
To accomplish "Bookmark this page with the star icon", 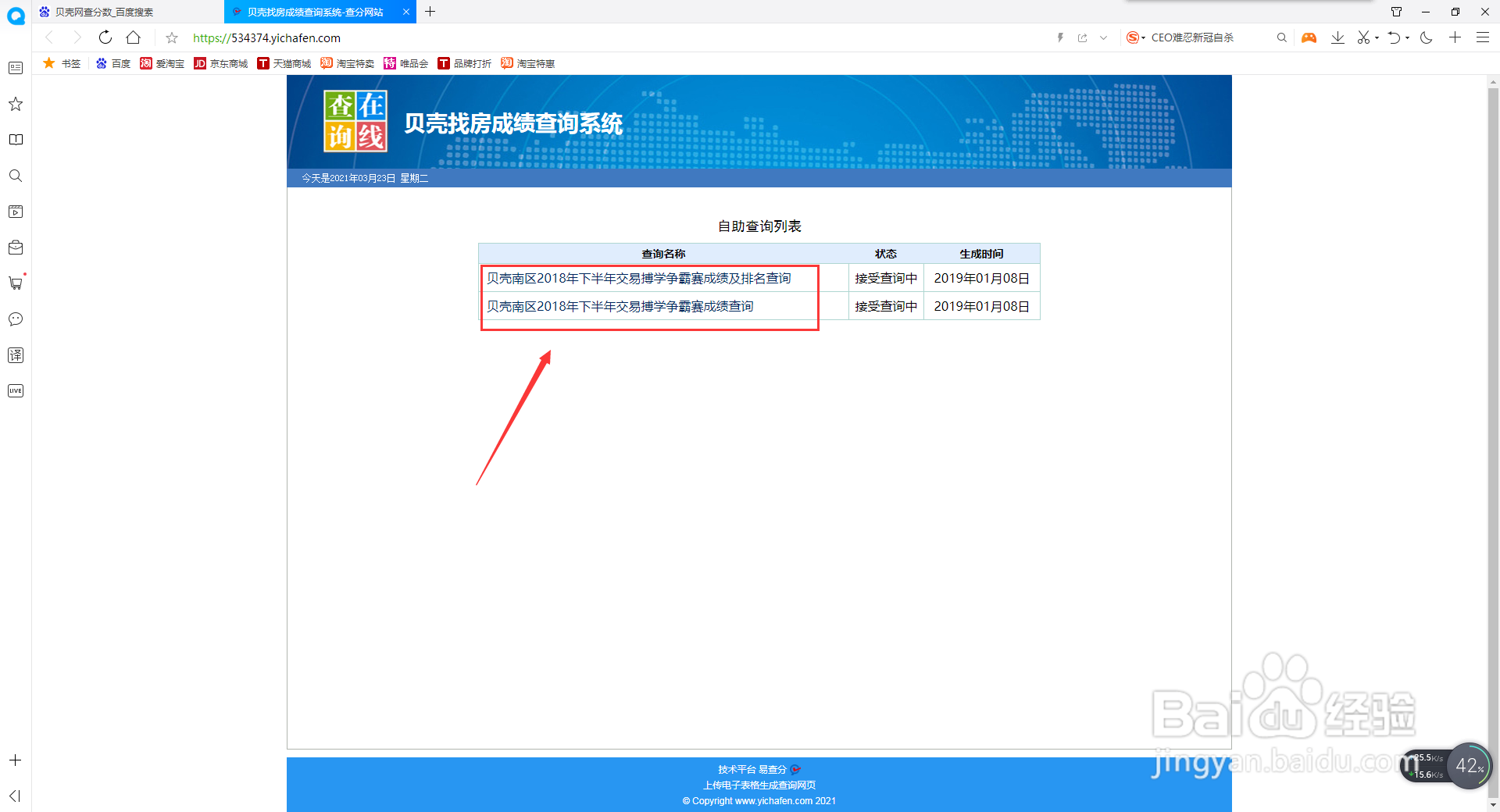I will tap(172, 37).
